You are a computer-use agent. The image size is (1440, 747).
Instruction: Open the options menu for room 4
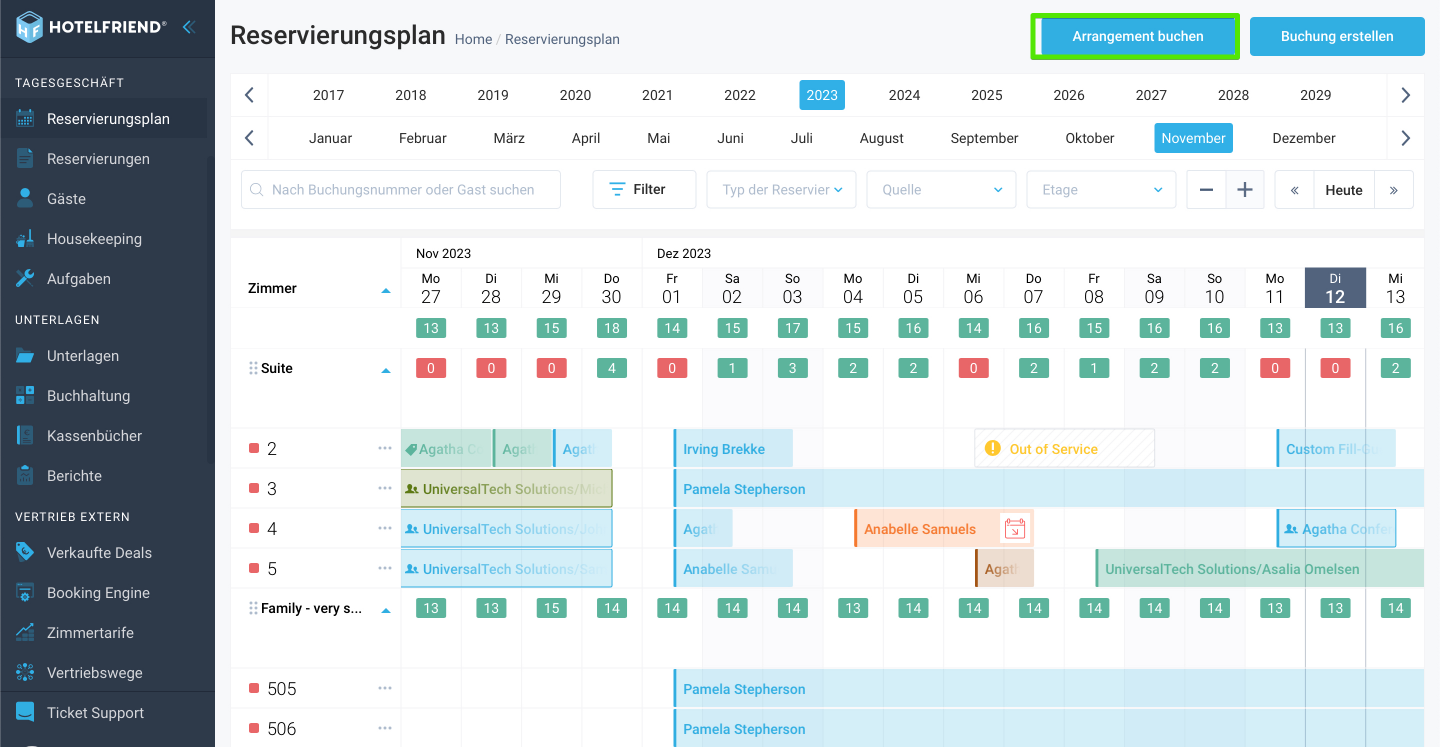385,528
